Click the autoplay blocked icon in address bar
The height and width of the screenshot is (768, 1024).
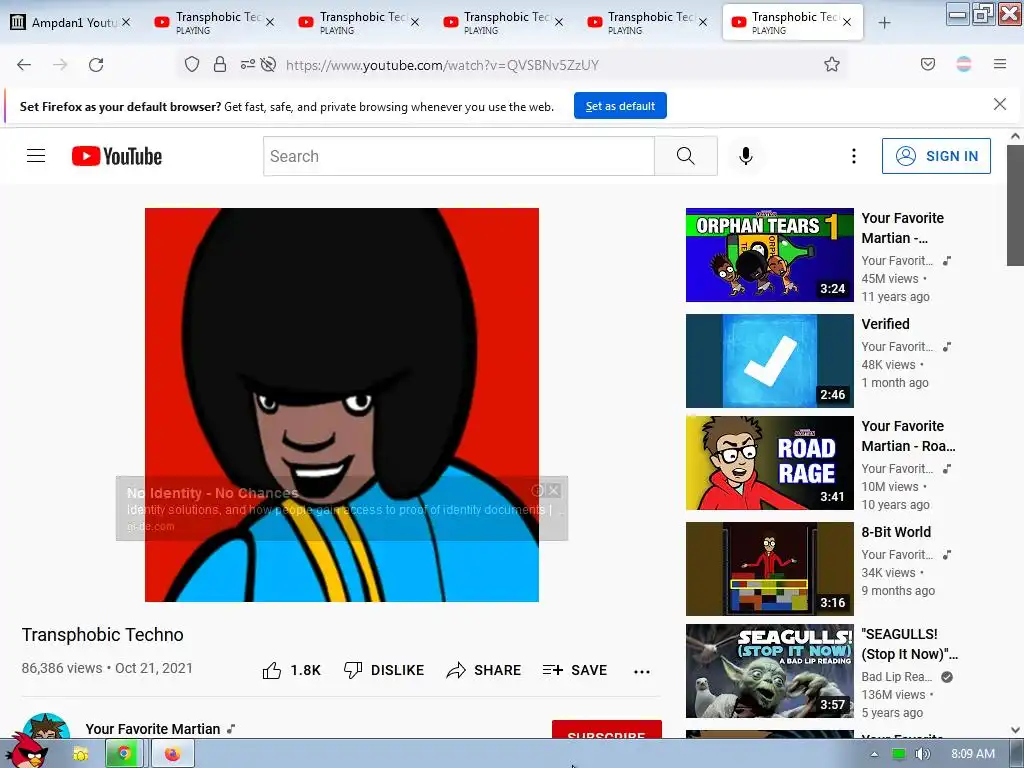[x=268, y=64]
